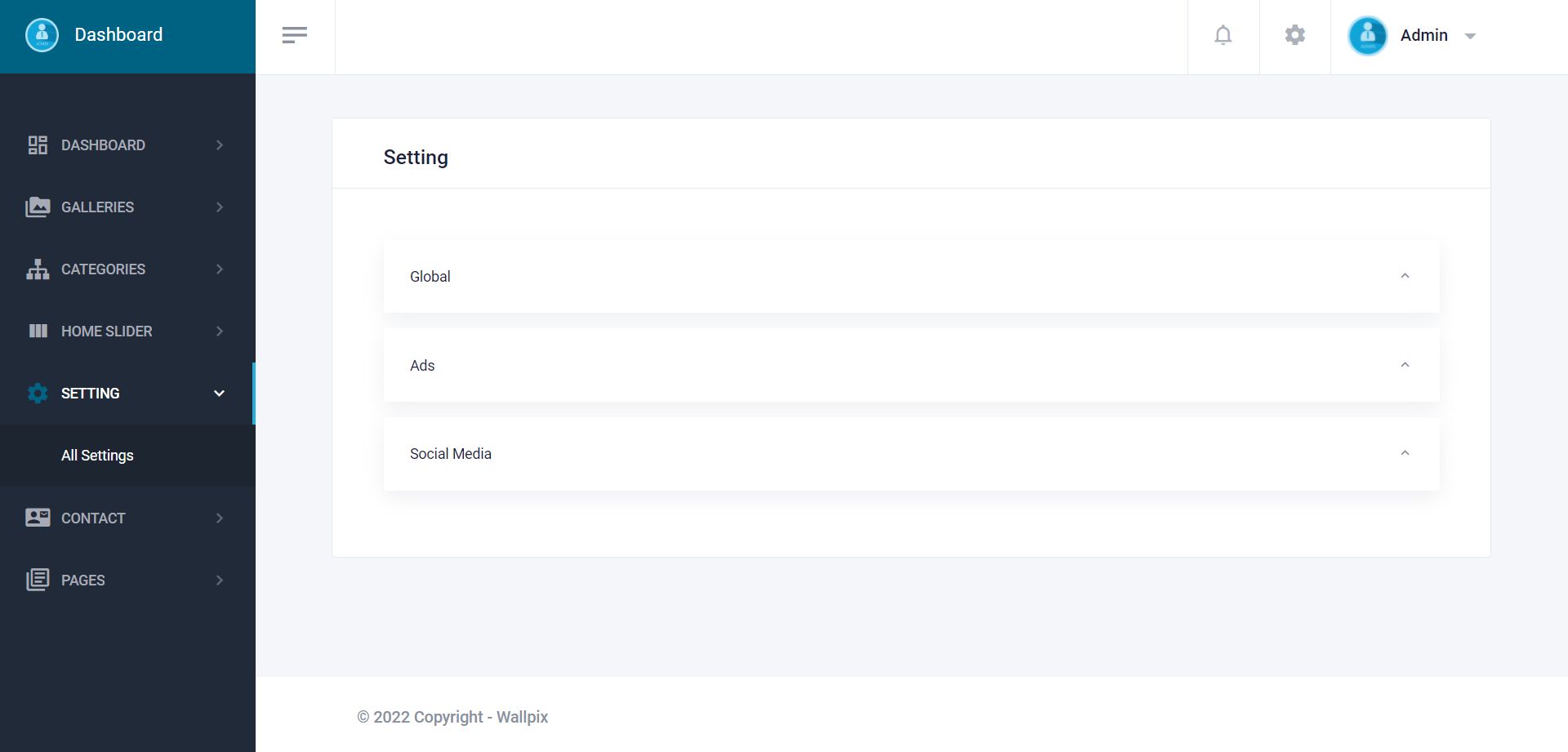
Task: Open the Dashboard sidebar menu item
Action: [x=103, y=145]
